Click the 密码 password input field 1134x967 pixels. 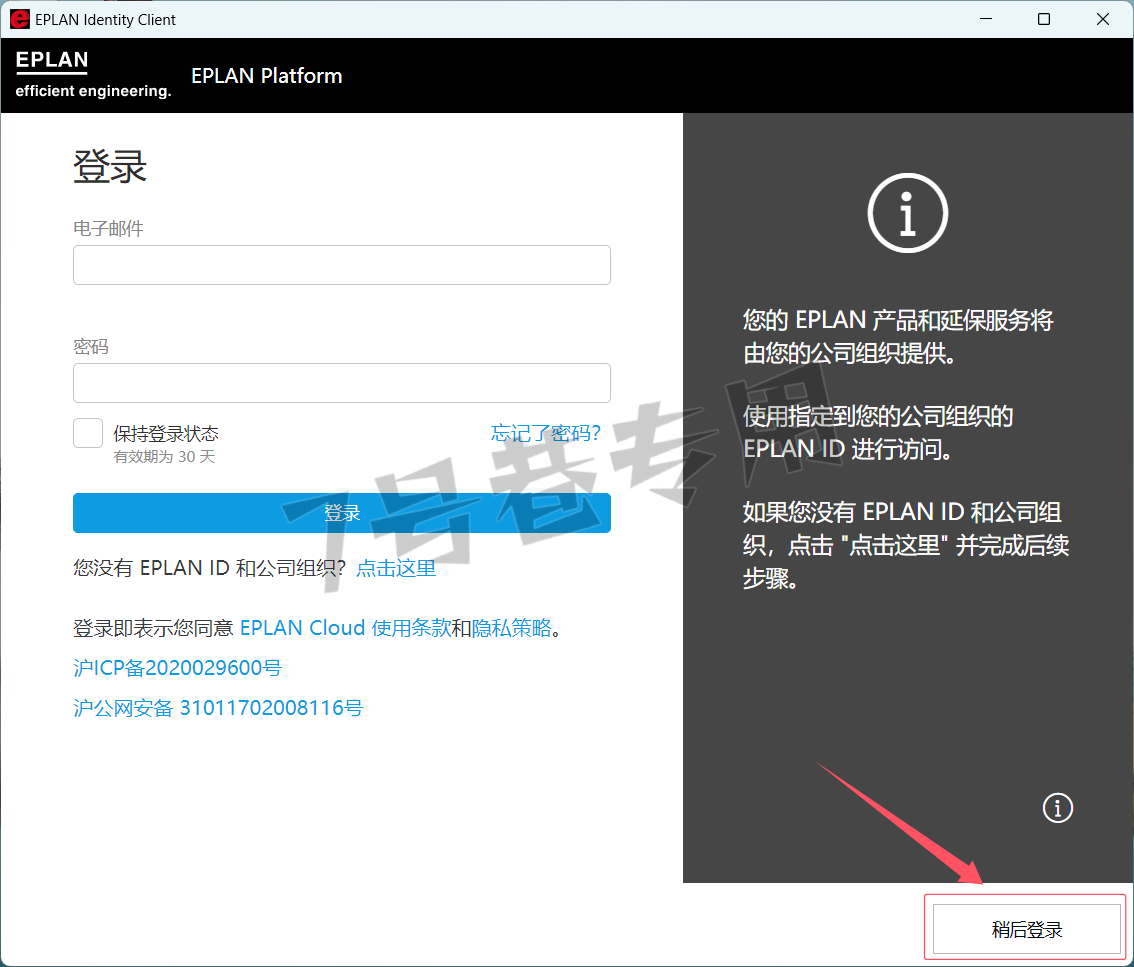[x=341, y=383]
